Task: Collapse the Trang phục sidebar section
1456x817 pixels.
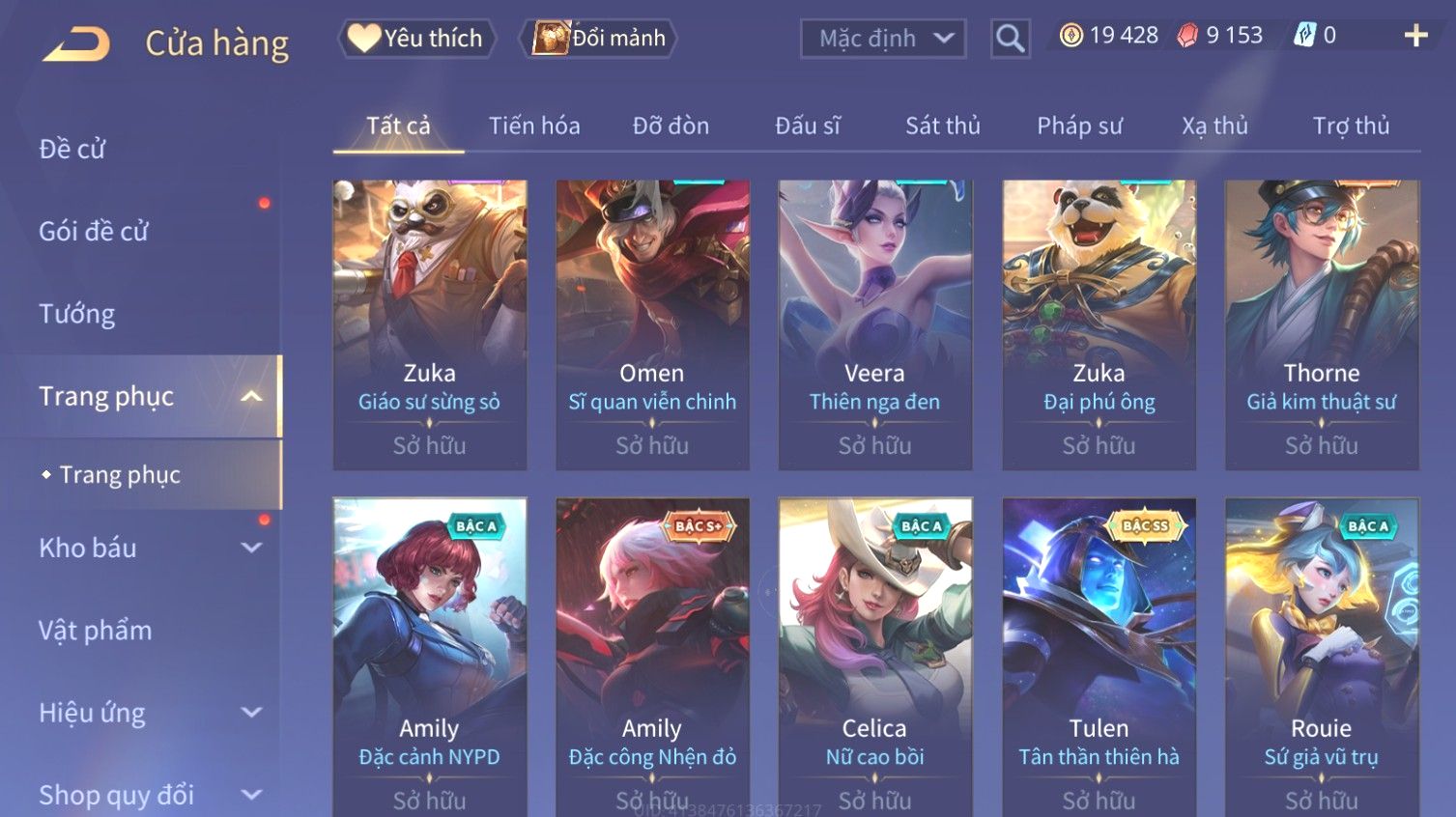Action: coord(251,396)
